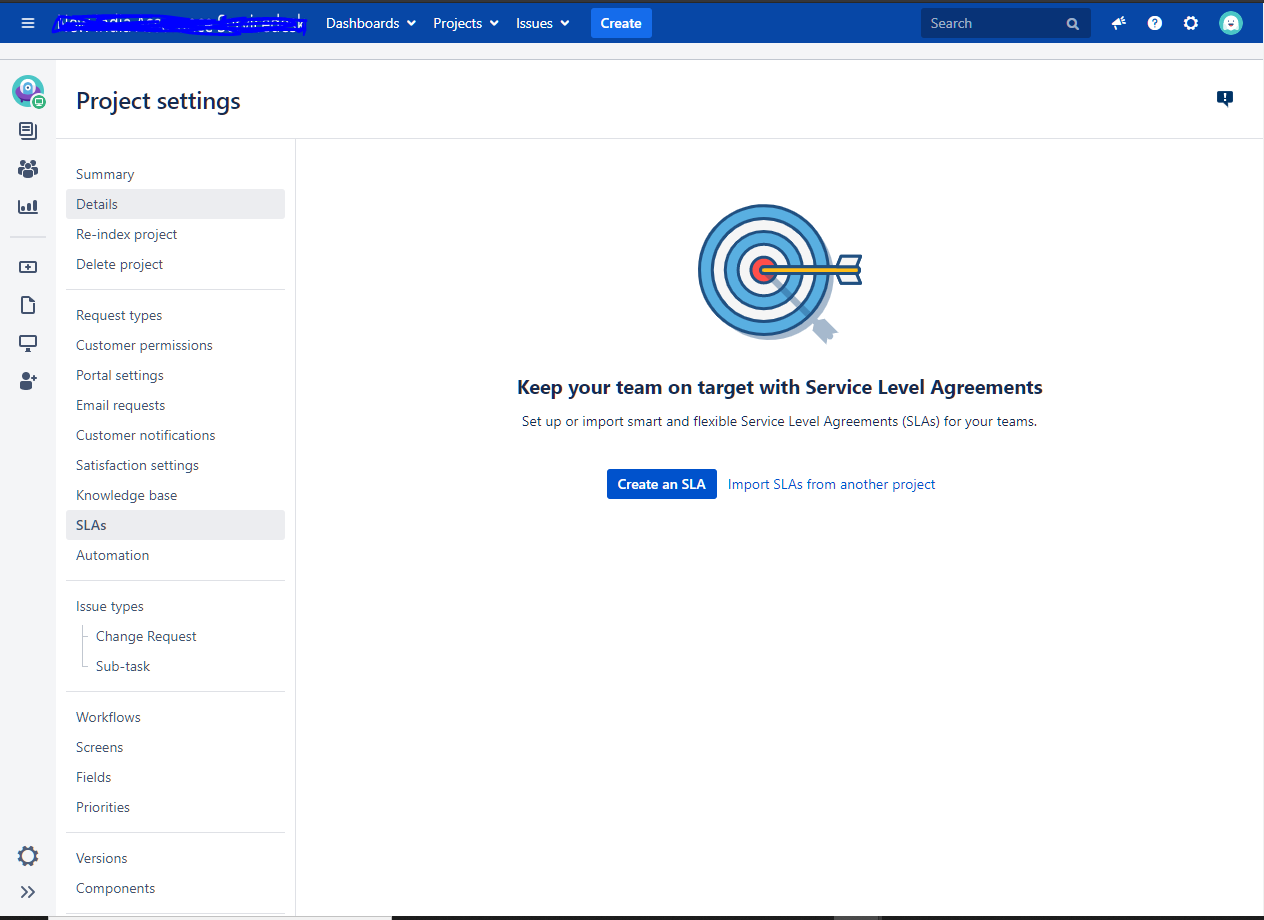Open the hamburger navigation menu
This screenshot has height=920, width=1264.
[x=28, y=23]
